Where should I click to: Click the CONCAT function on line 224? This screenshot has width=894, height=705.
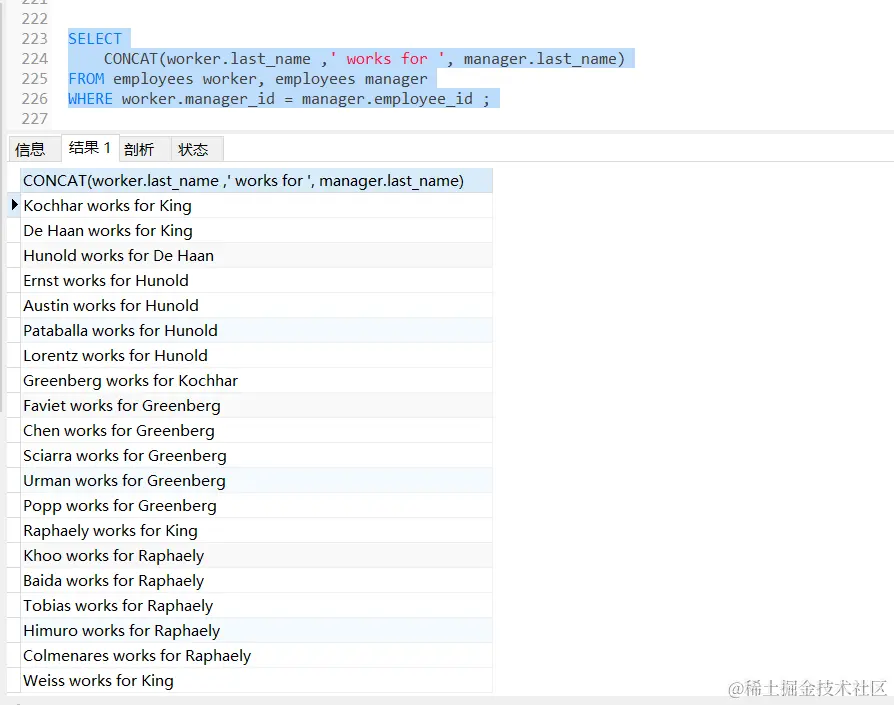click(x=131, y=59)
